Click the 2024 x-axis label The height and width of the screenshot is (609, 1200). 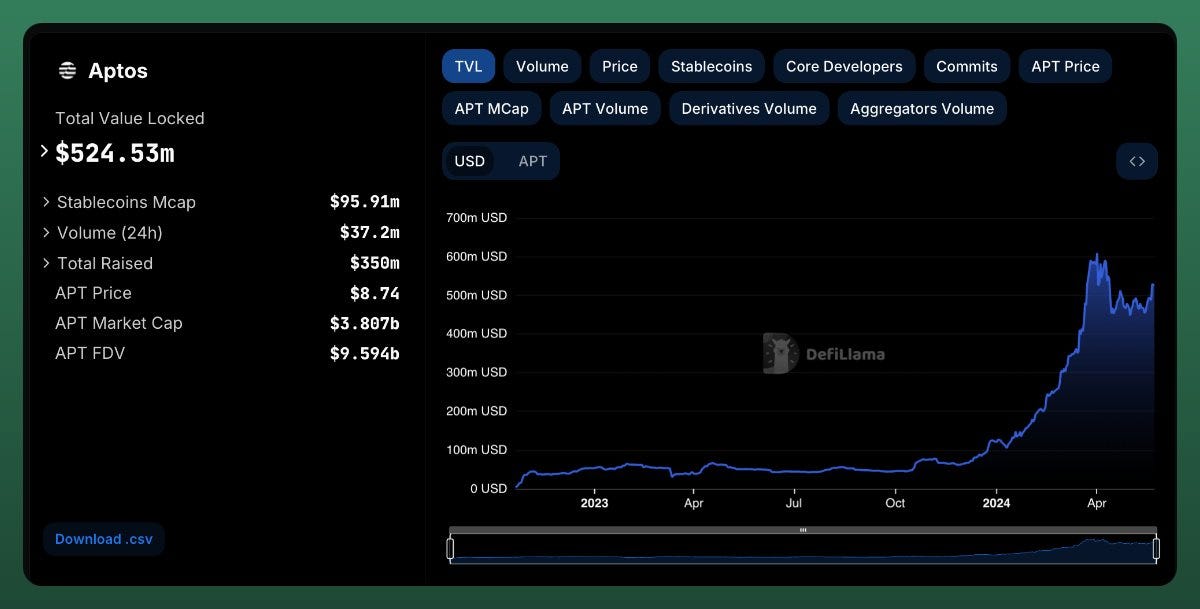click(996, 503)
